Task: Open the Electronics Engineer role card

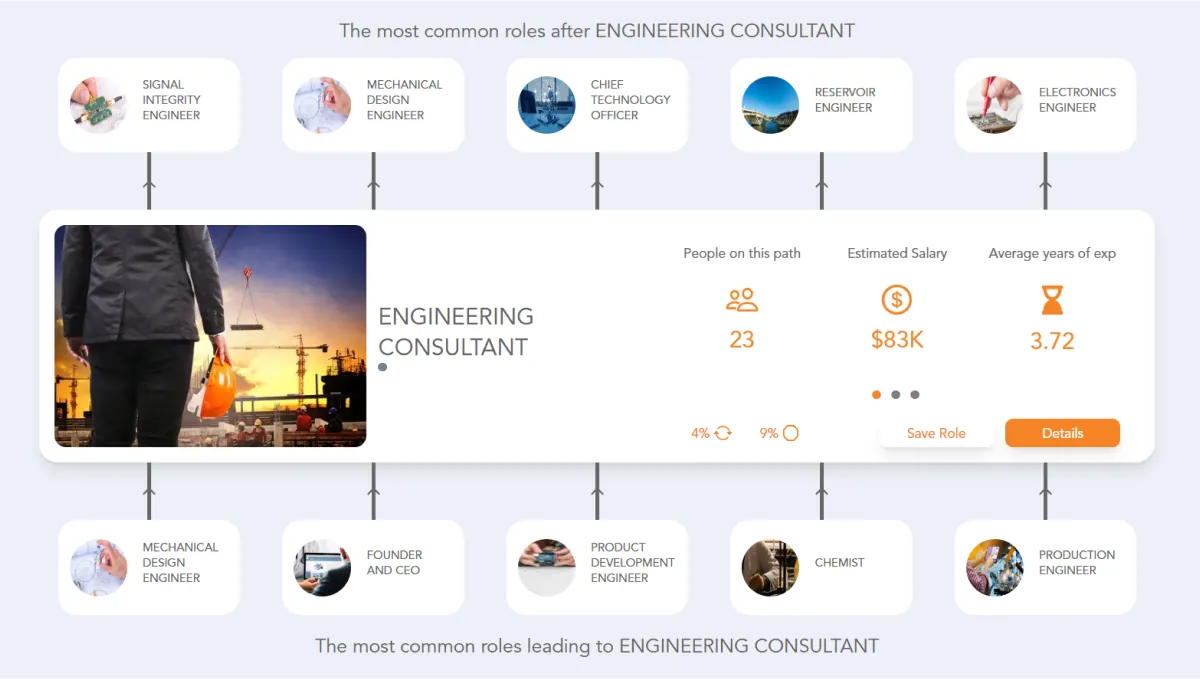Action: point(1045,105)
